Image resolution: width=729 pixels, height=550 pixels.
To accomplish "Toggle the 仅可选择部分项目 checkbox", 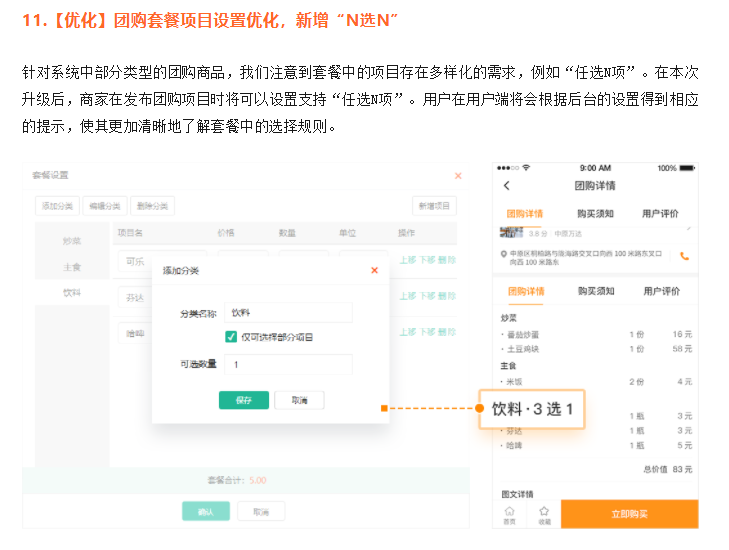I will coord(231,338).
